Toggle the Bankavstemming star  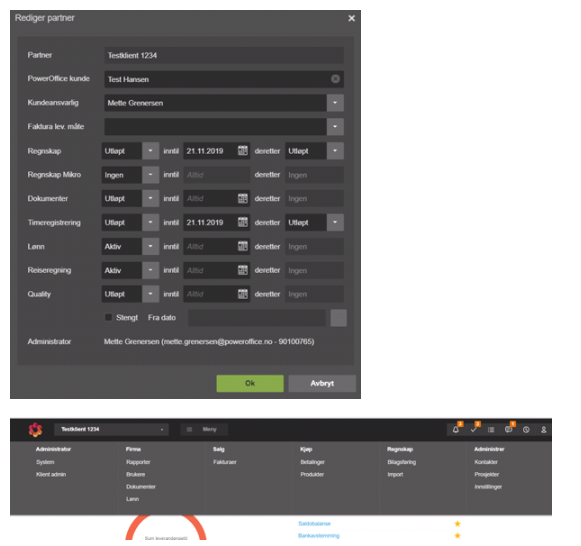(x=458, y=535)
